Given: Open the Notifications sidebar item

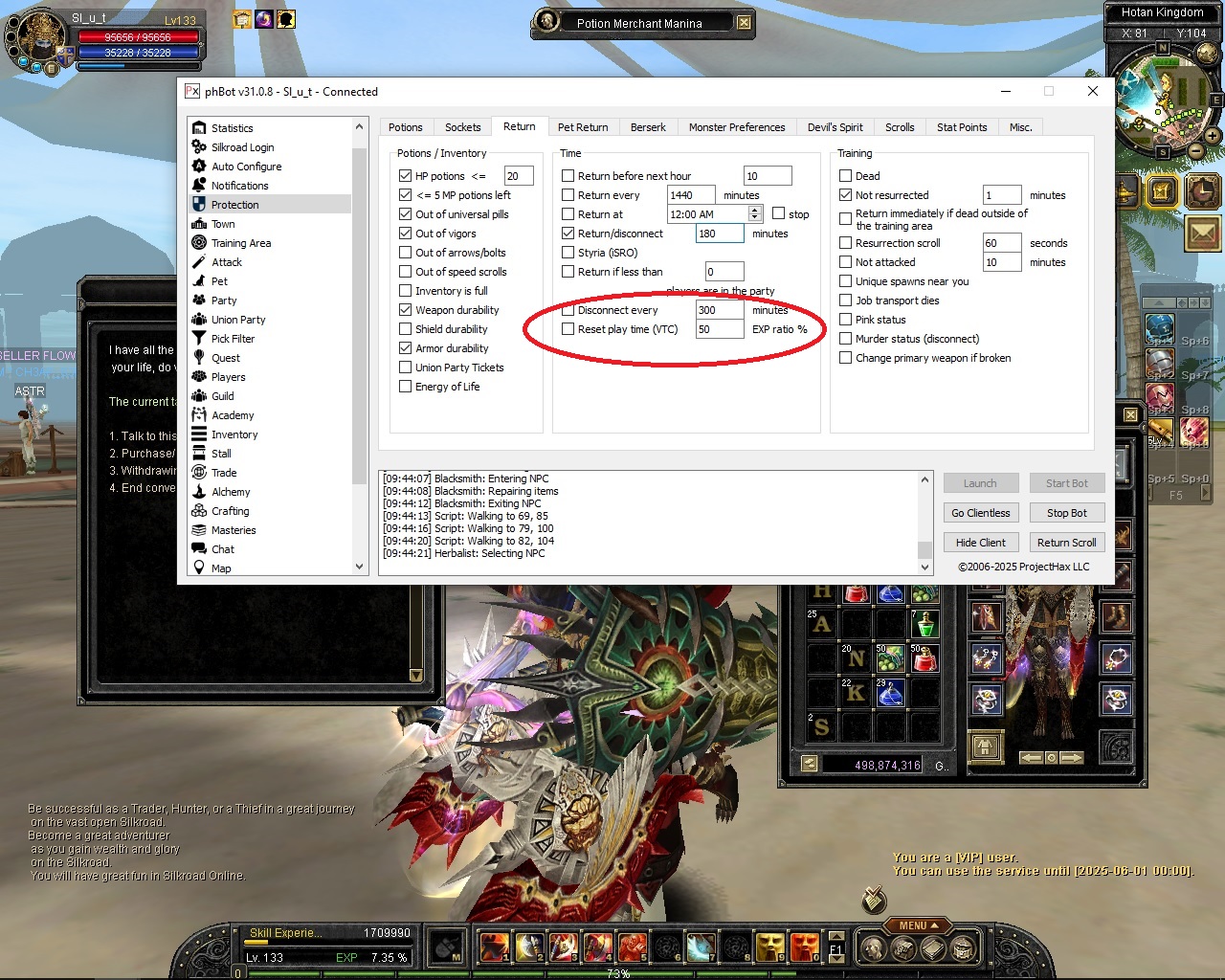Looking at the screenshot, I should (x=239, y=186).
